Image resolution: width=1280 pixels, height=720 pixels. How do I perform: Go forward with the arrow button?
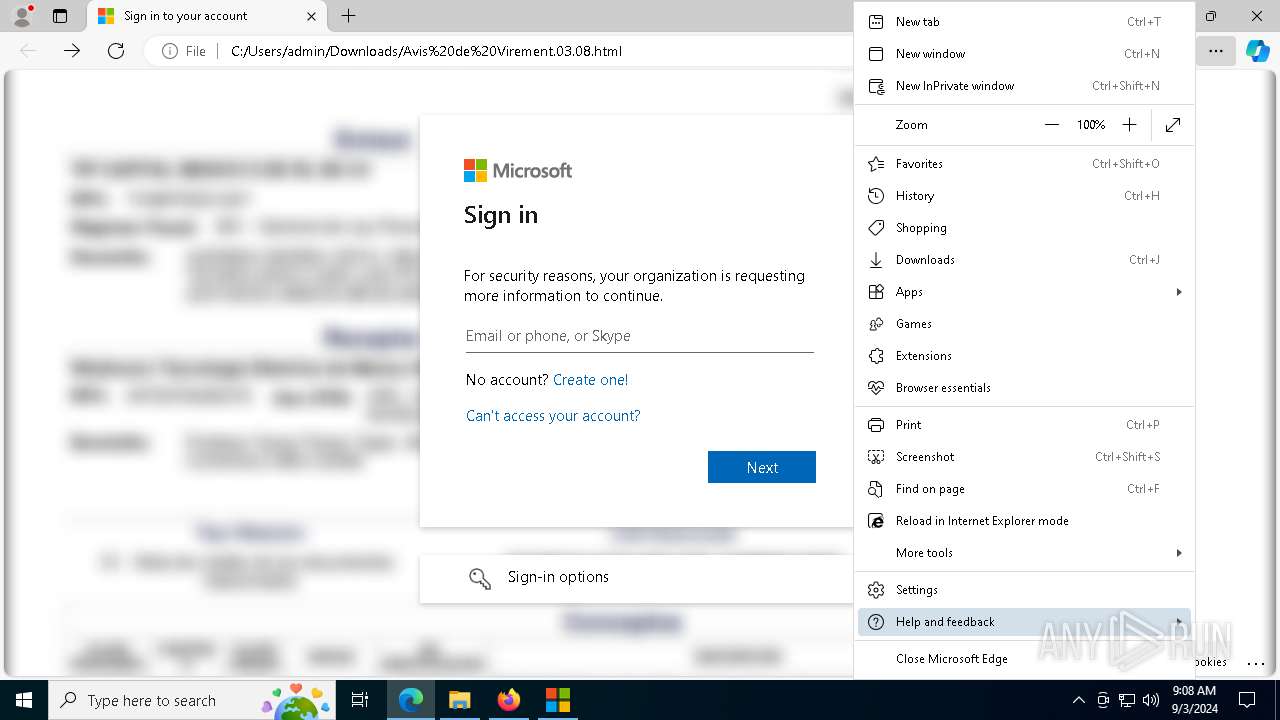pyautogui.click(x=72, y=51)
